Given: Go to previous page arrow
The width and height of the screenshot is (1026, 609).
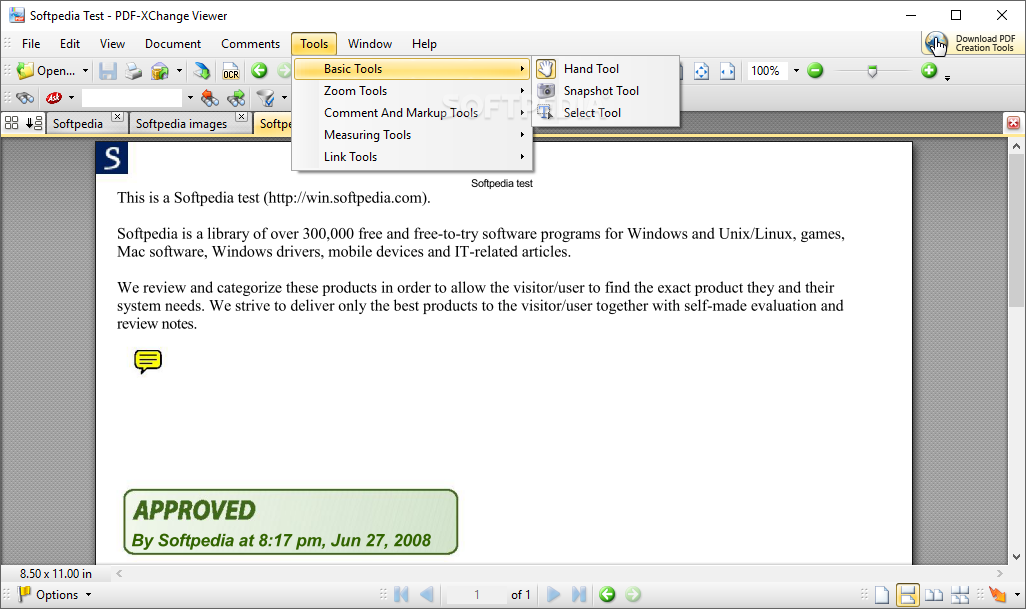Looking at the screenshot, I should (427, 595).
